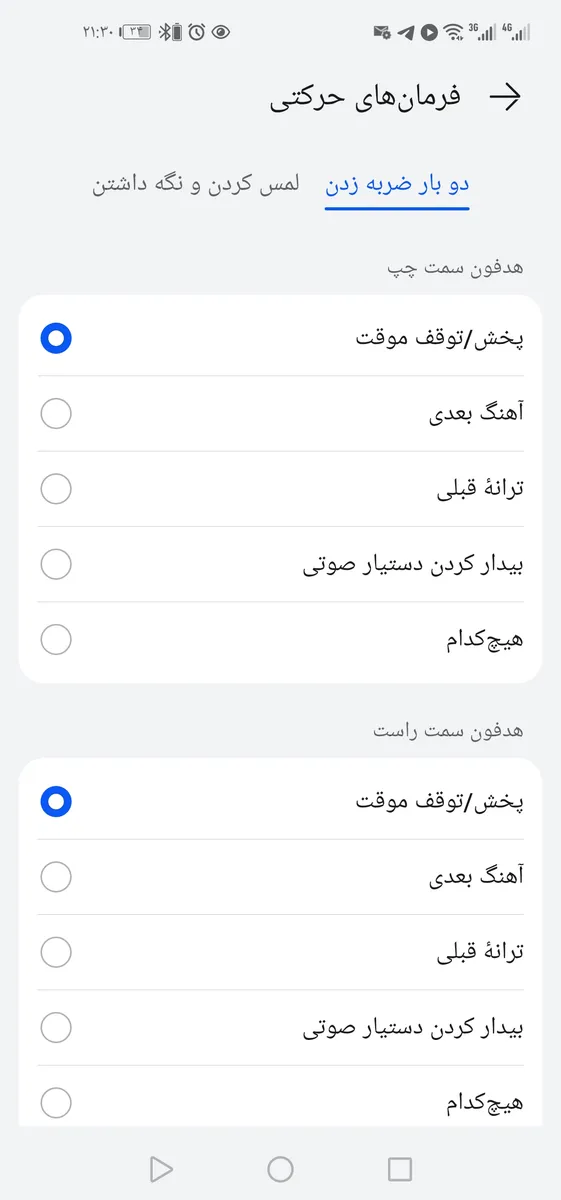Screen dimensions: 561x1200
Task: Tap the eye comfort icon in status bar
Action: click(221, 32)
